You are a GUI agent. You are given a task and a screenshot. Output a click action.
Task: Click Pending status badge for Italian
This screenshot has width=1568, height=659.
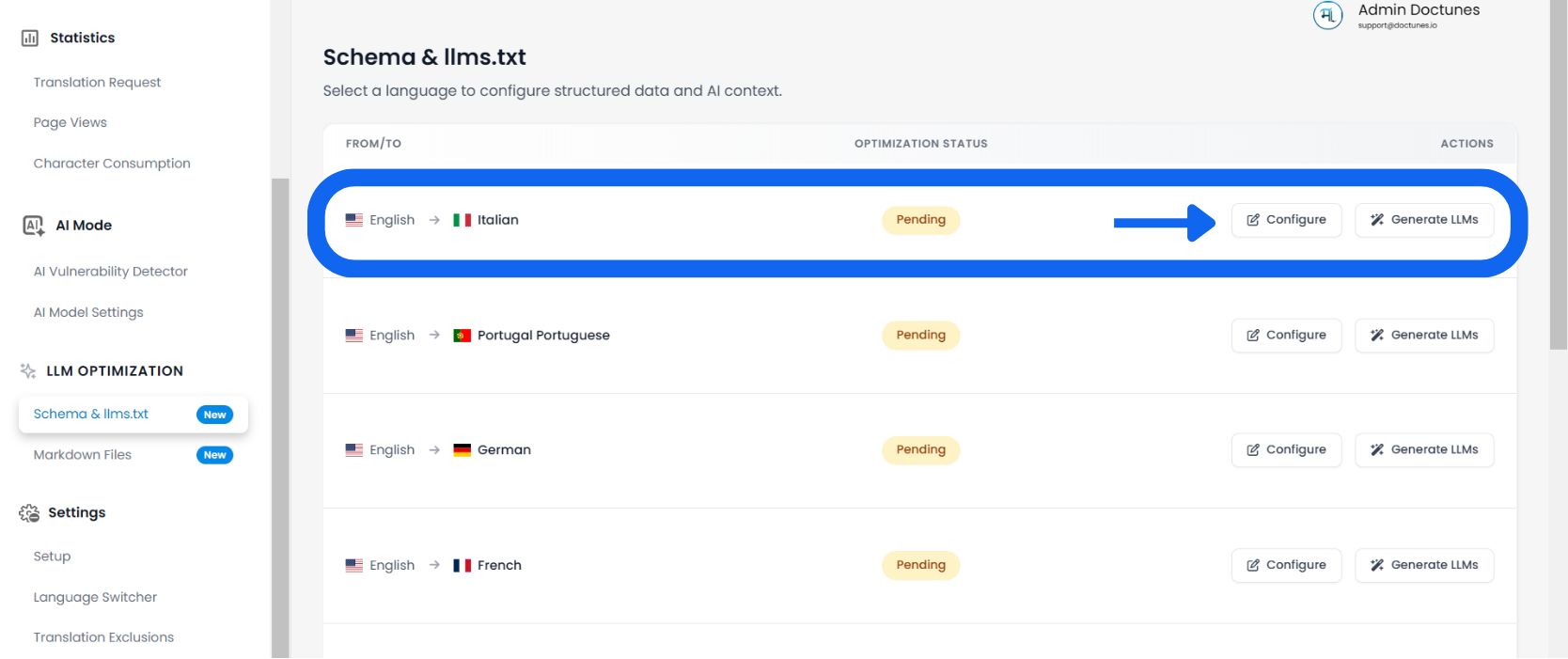(920, 220)
